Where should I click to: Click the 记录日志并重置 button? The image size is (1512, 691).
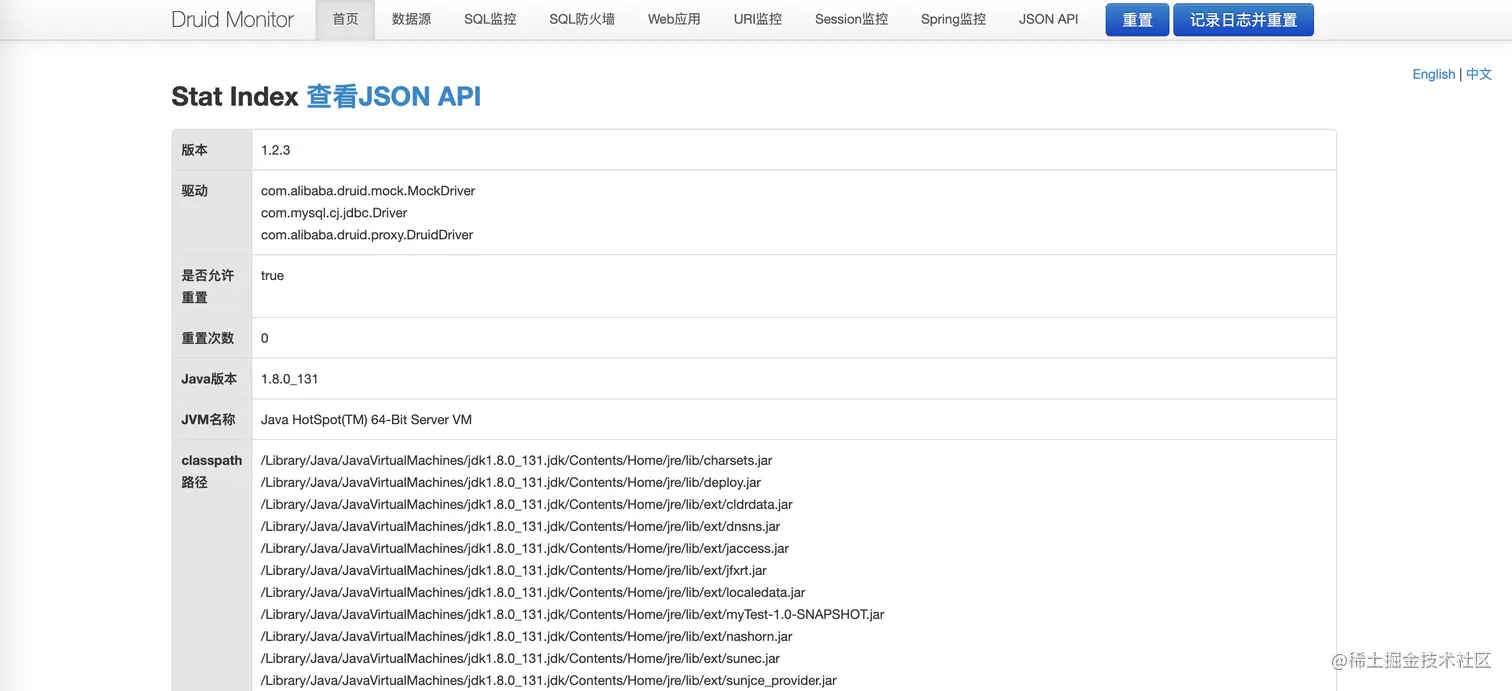tap(1243, 20)
